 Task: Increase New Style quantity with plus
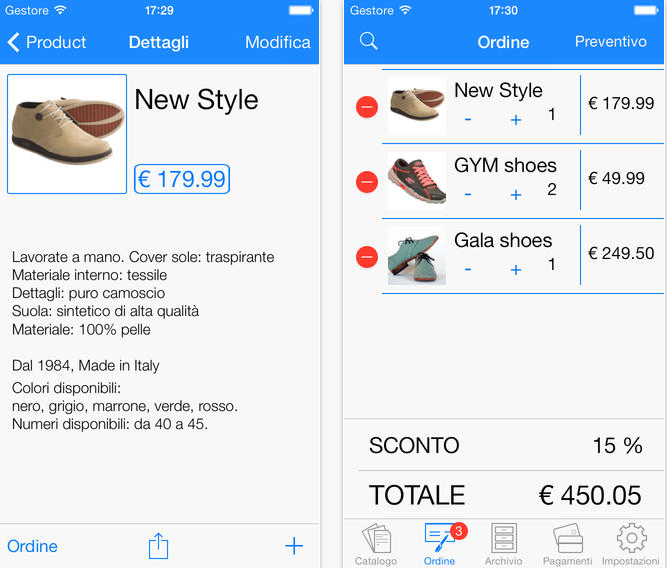point(516,120)
